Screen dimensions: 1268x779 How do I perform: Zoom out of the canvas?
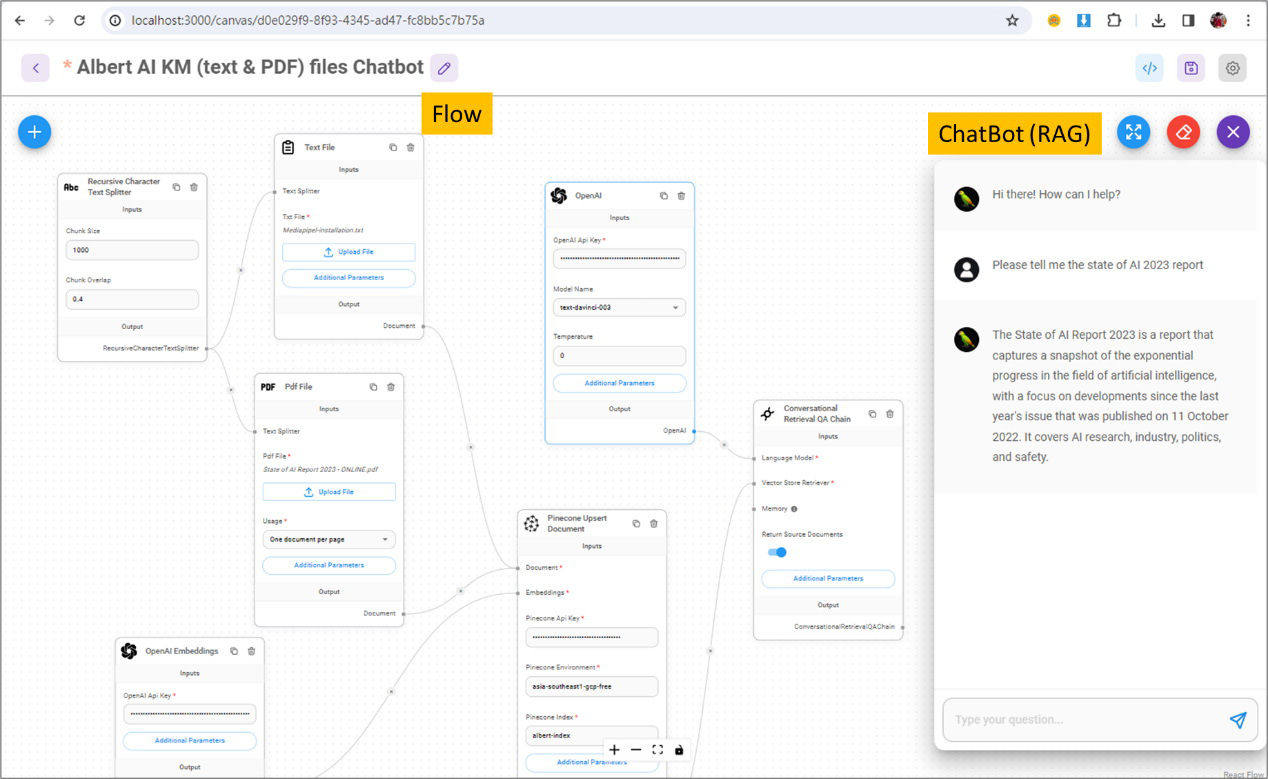point(636,750)
